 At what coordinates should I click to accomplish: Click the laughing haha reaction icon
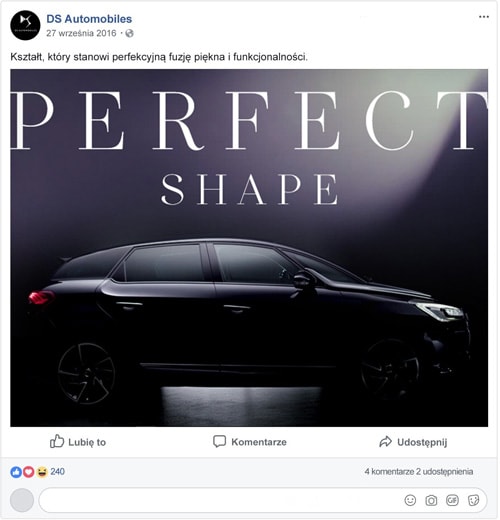coord(42,472)
